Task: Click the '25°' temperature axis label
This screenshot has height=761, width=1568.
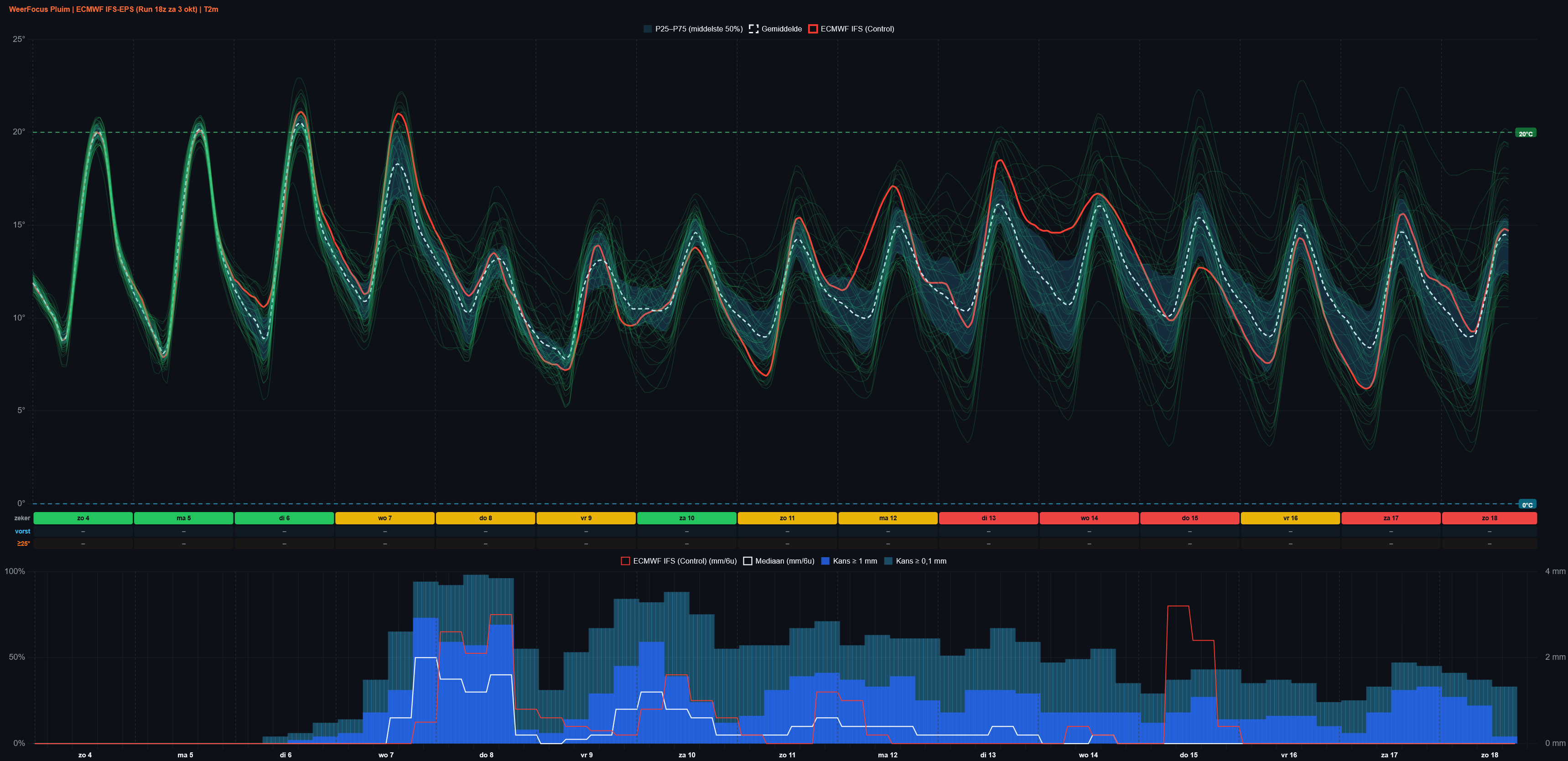Action: tap(19, 40)
